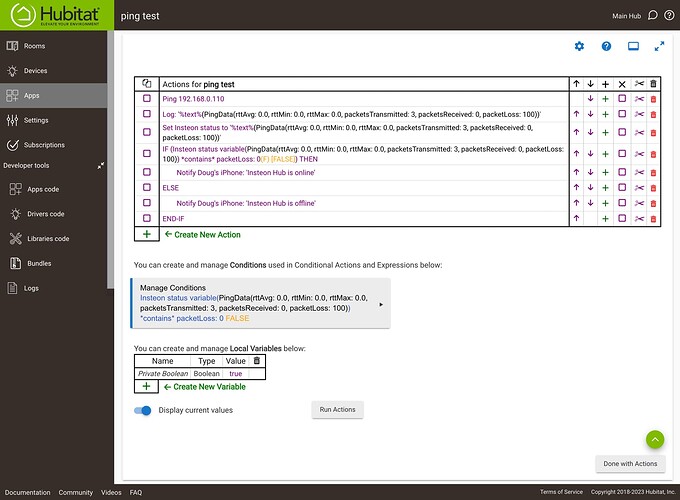Image resolution: width=680 pixels, height=500 pixels.
Task: Expand Manage Conditions with its arrow
Action: point(381,304)
